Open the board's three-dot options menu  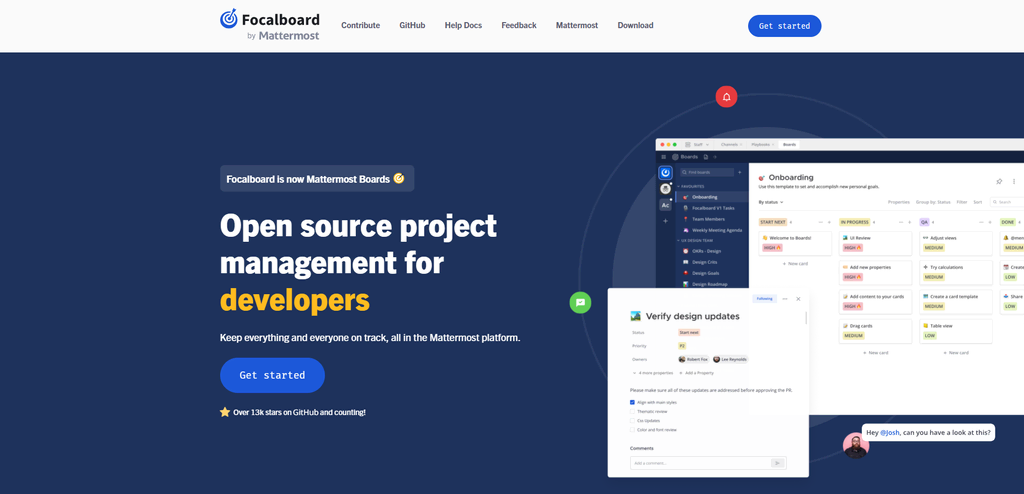pyautogui.click(x=1014, y=181)
